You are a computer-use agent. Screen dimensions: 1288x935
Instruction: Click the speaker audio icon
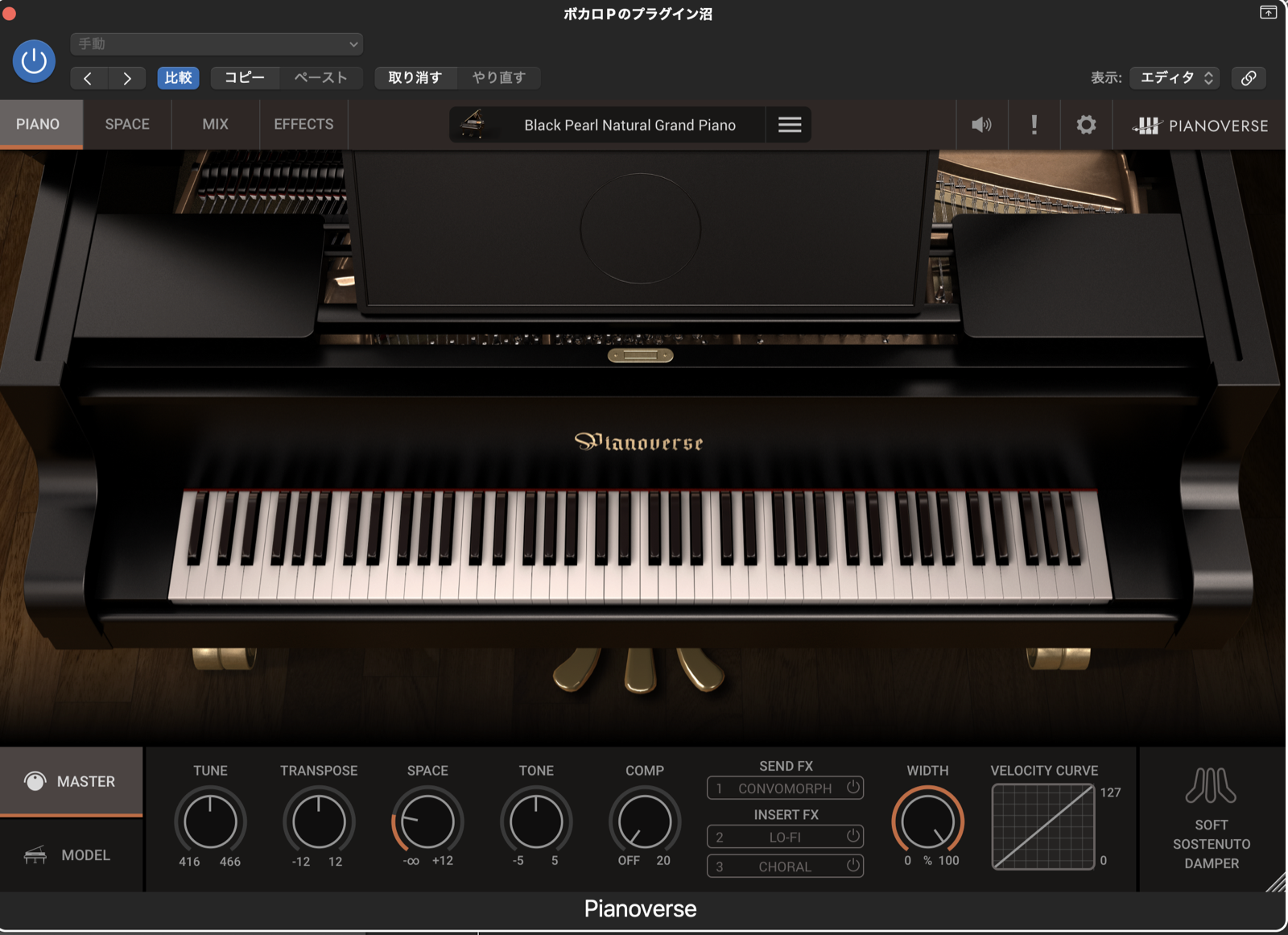981,125
